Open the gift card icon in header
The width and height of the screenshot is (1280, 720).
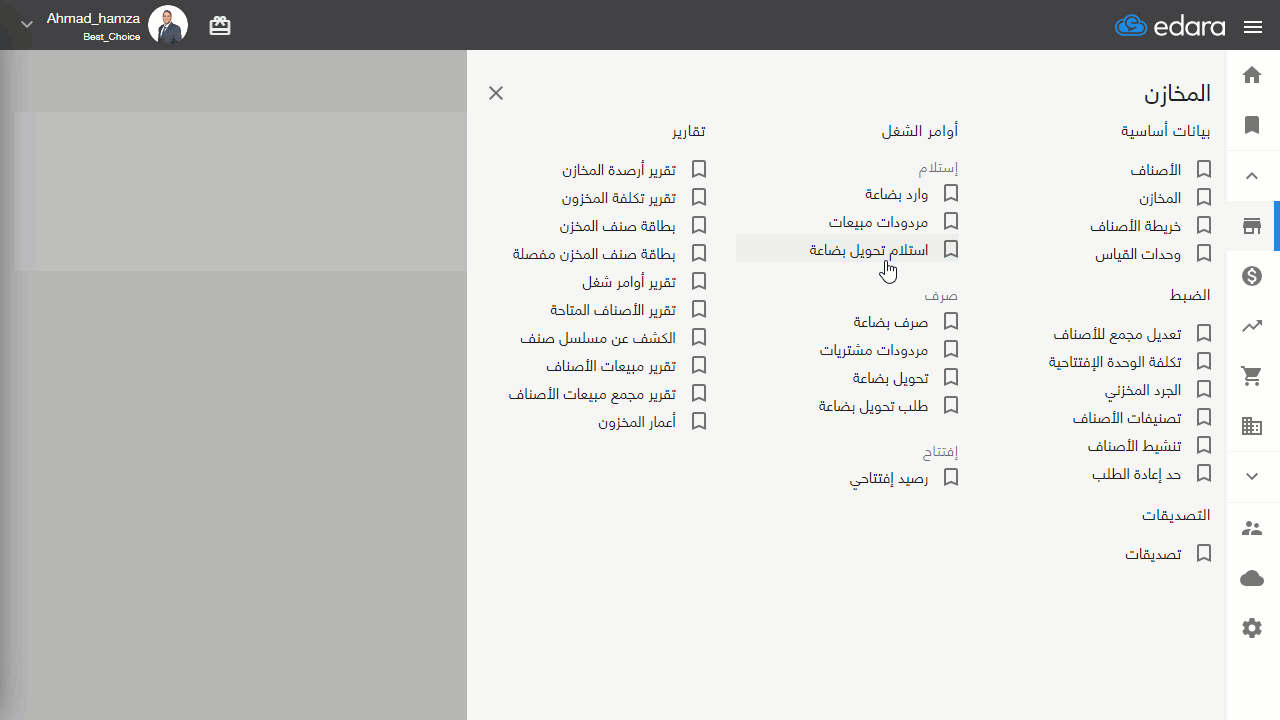pyautogui.click(x=220, y=26)
